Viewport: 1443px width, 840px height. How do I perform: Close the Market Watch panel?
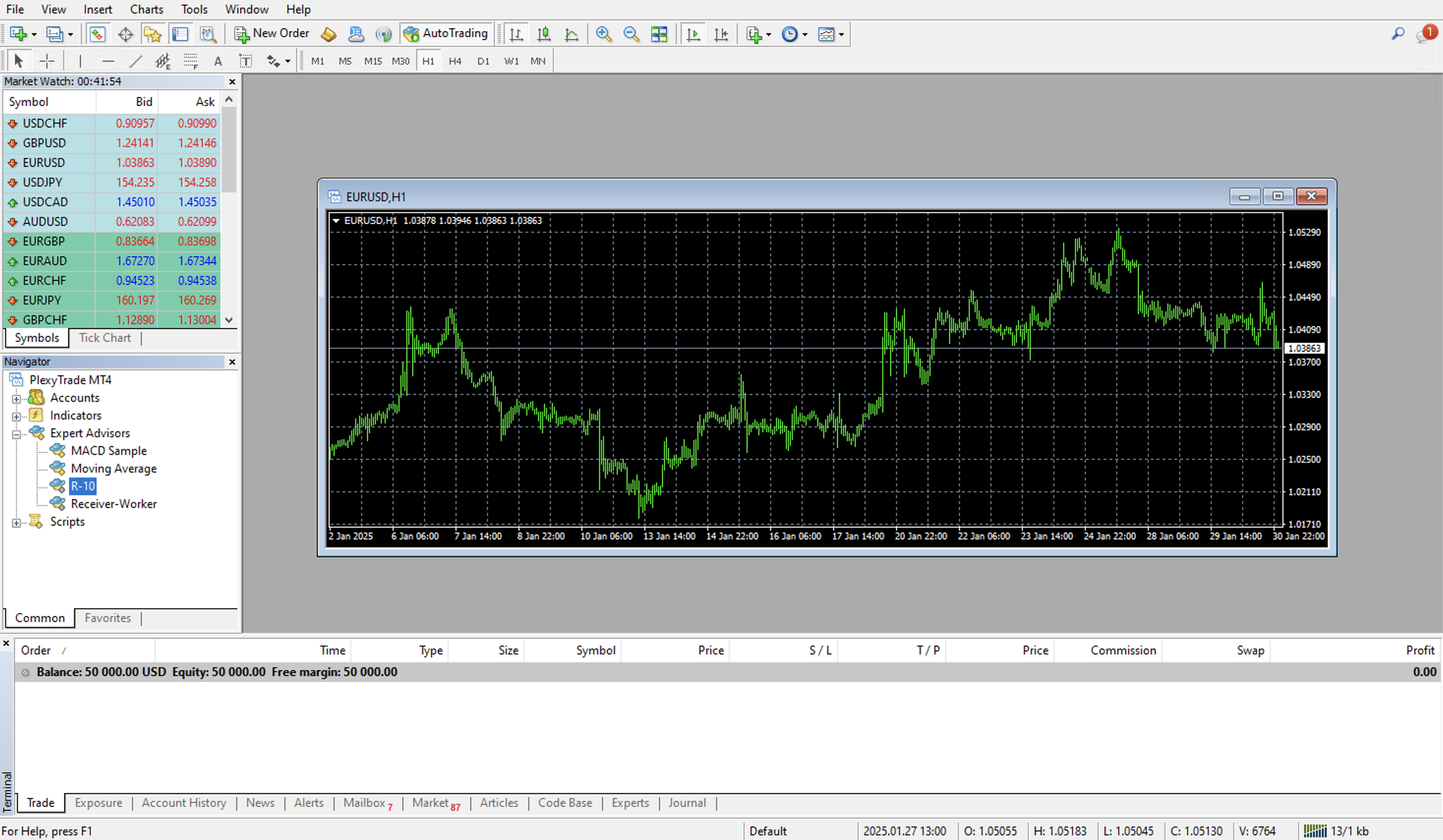pos(232,82)
